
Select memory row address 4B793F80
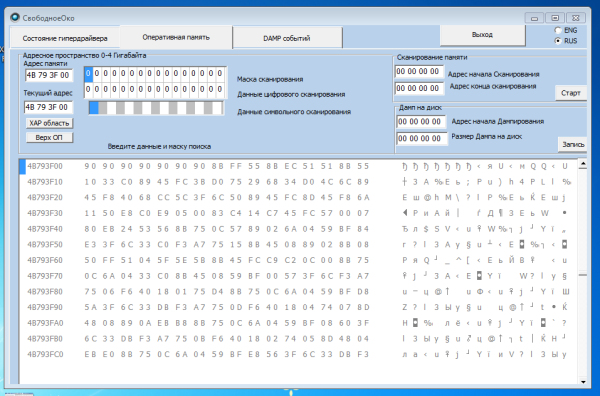click(x=45, y=292)
